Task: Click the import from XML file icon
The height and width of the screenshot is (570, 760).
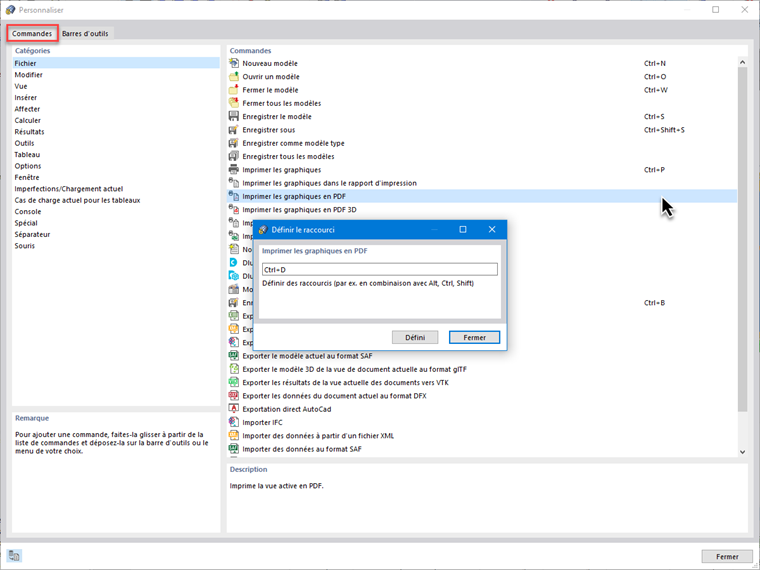Action: (234, 436)
